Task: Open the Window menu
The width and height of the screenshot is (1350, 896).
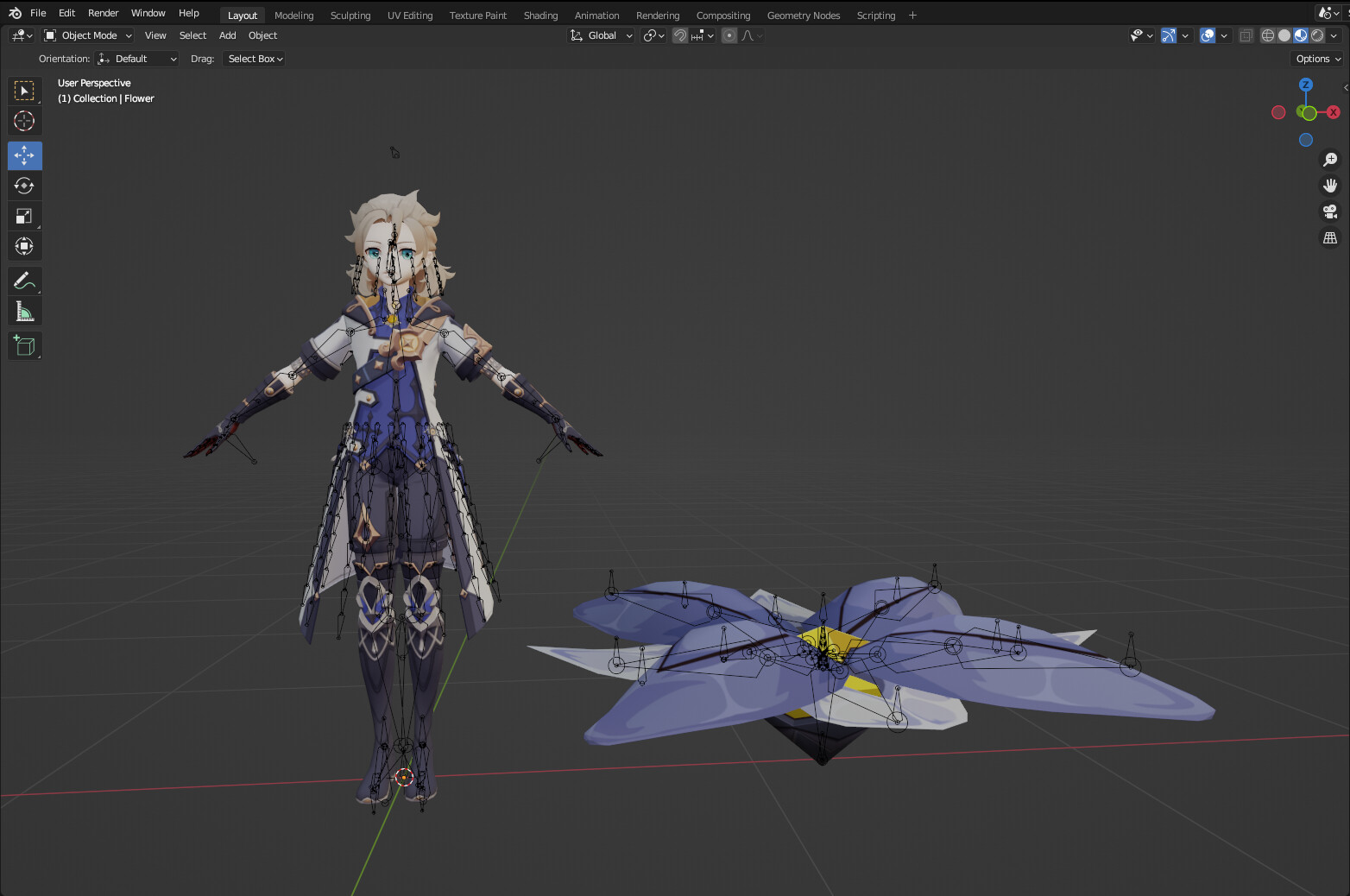Action: point(148,13)
